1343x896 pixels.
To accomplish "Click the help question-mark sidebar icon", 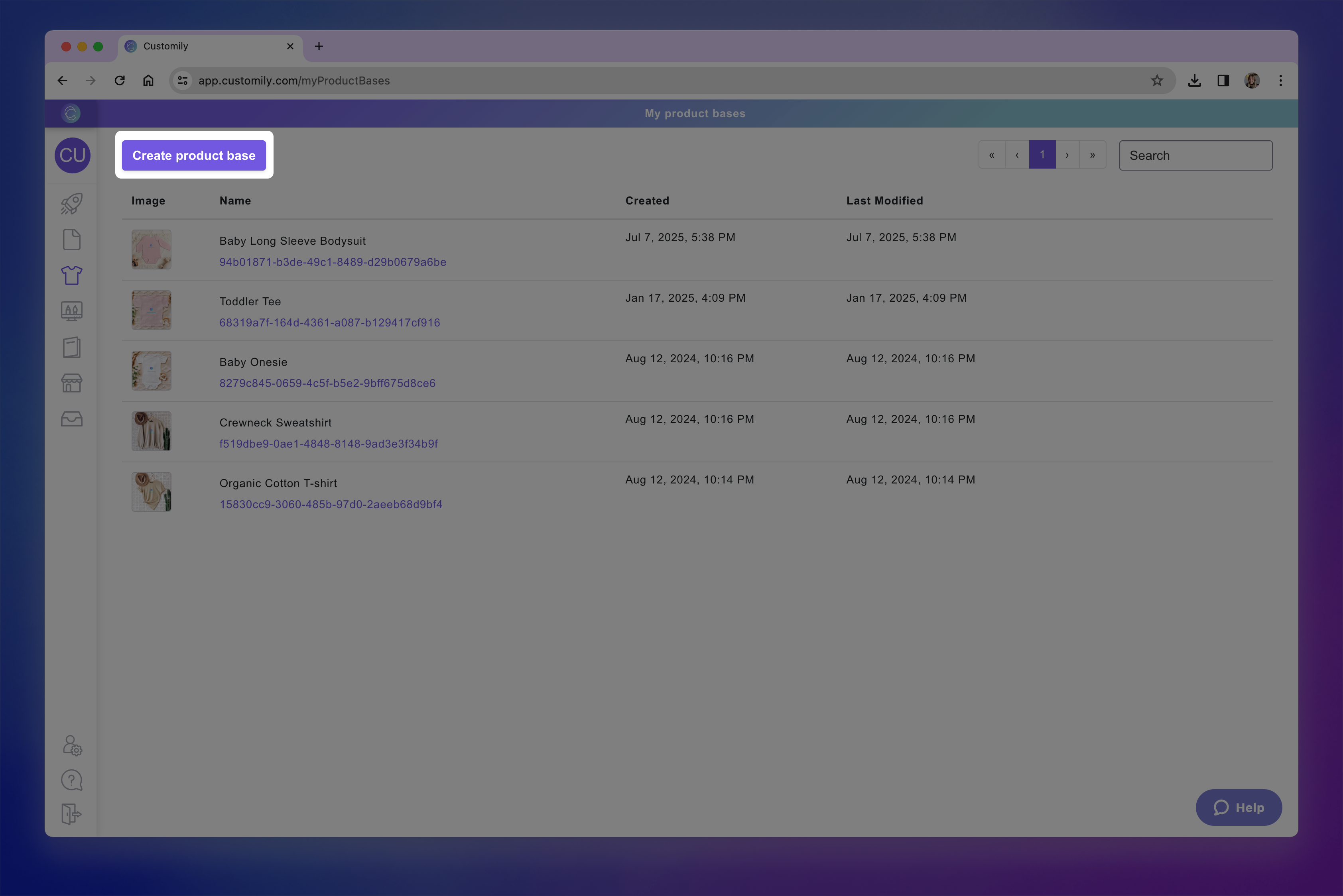I will coord(71,780).
